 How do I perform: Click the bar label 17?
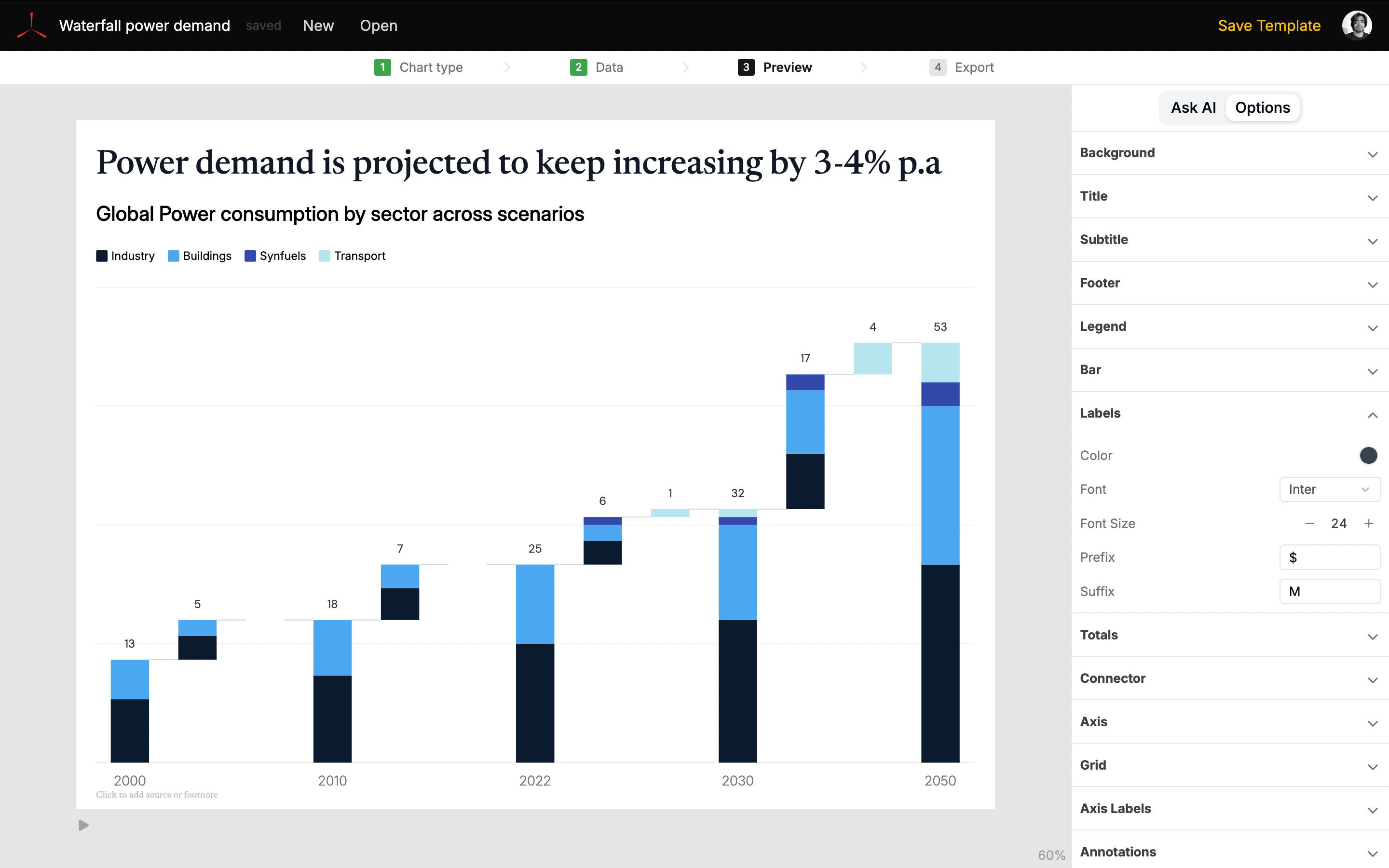pyautogui.click(x=805, y=358)
